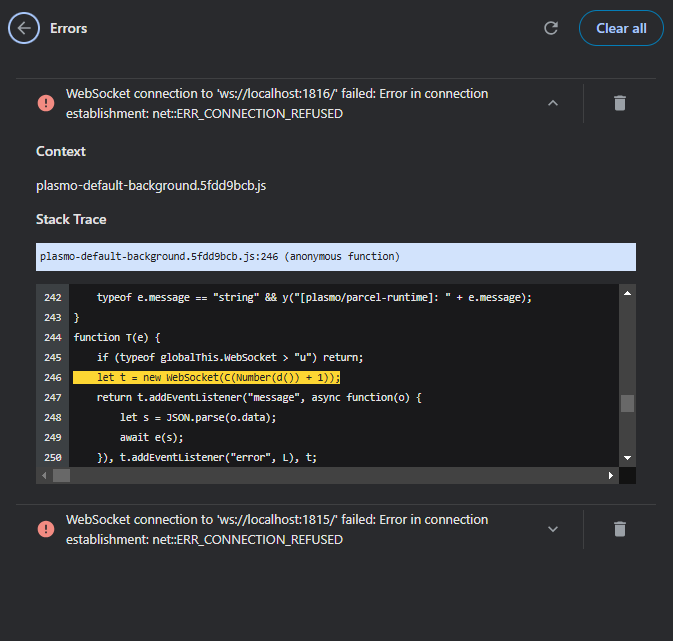Click line number 244
The height and width of the screenshot is (641, 673).
(53, 337)
